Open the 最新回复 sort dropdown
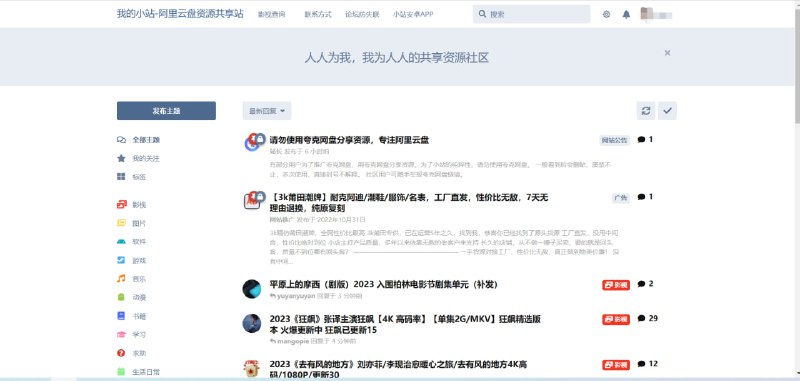The height and width of the screenshot is (381, 800). [267, 111]
